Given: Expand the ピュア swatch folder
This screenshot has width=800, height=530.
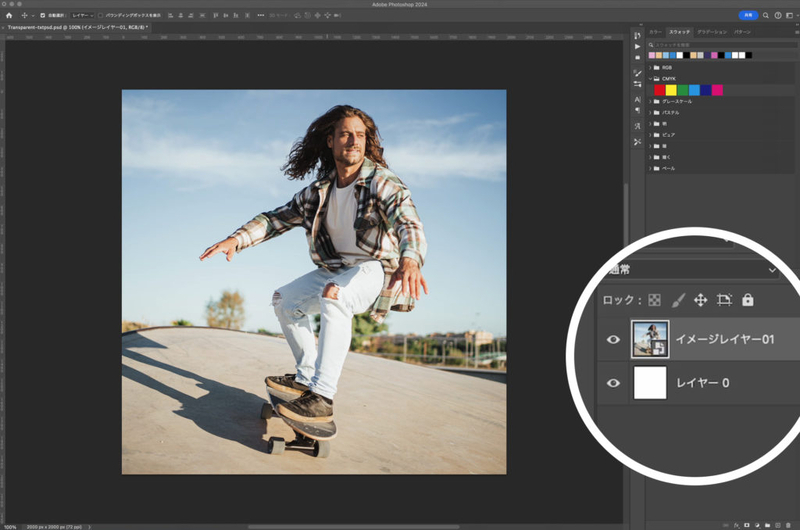Looking at the screenshot, I should (x=651, y=135).
